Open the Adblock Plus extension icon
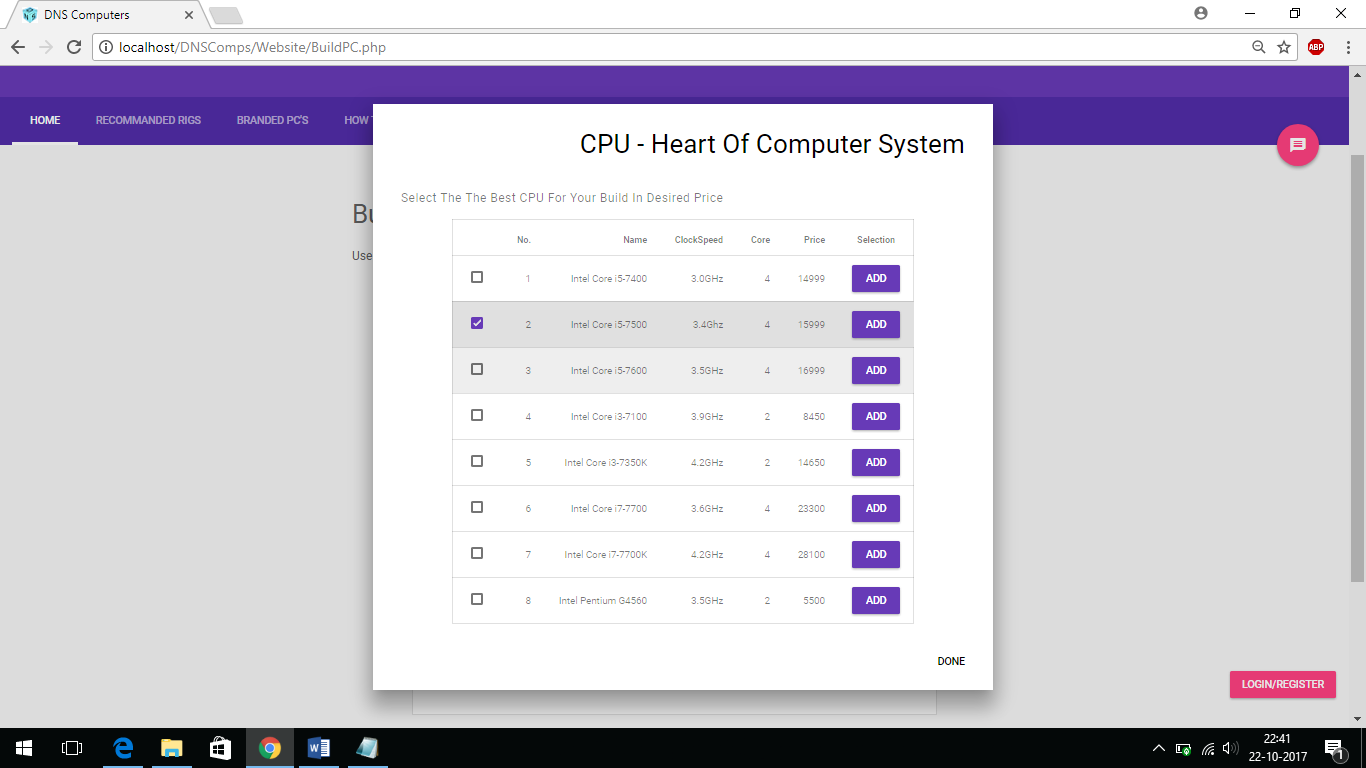This screenshot has height=768, width=1366. tap(1316, 47)
